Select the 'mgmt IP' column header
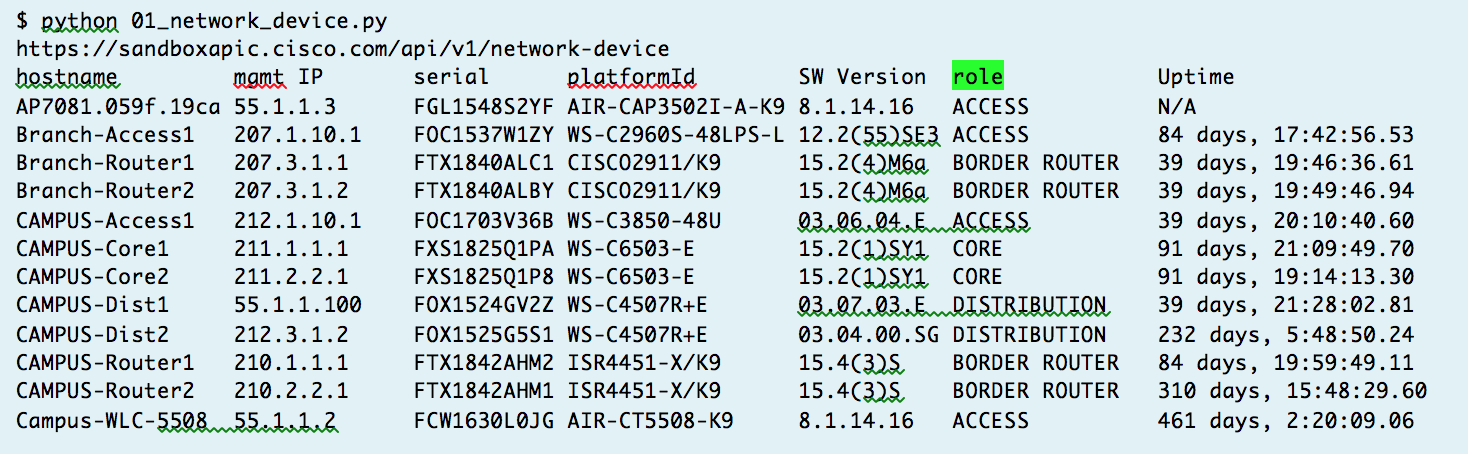This screenshot has width=1468, height=454. [279, 77]
